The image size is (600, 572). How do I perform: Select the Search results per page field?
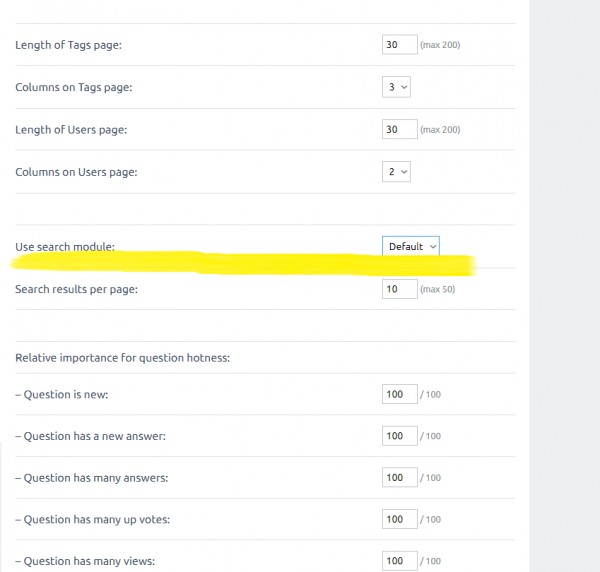pos(399,289)
